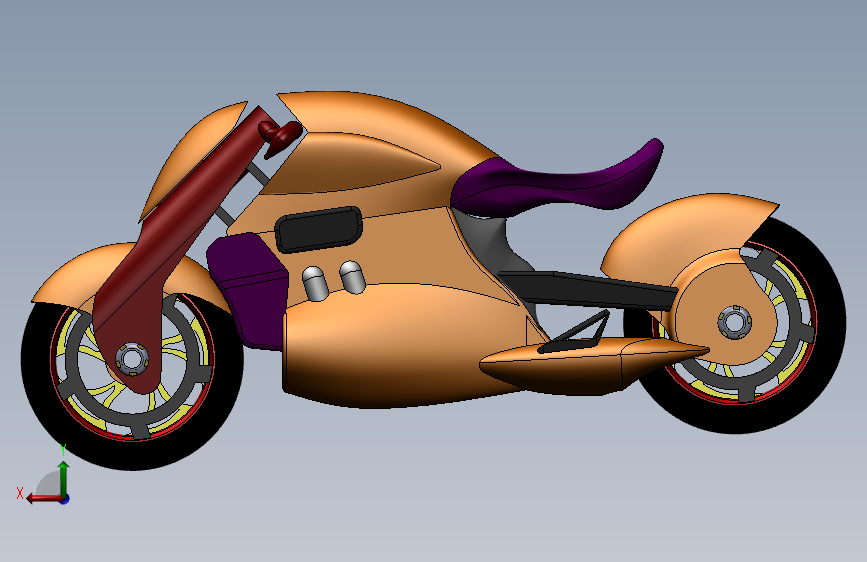Select the lower engine fairing

click(398, 348)
